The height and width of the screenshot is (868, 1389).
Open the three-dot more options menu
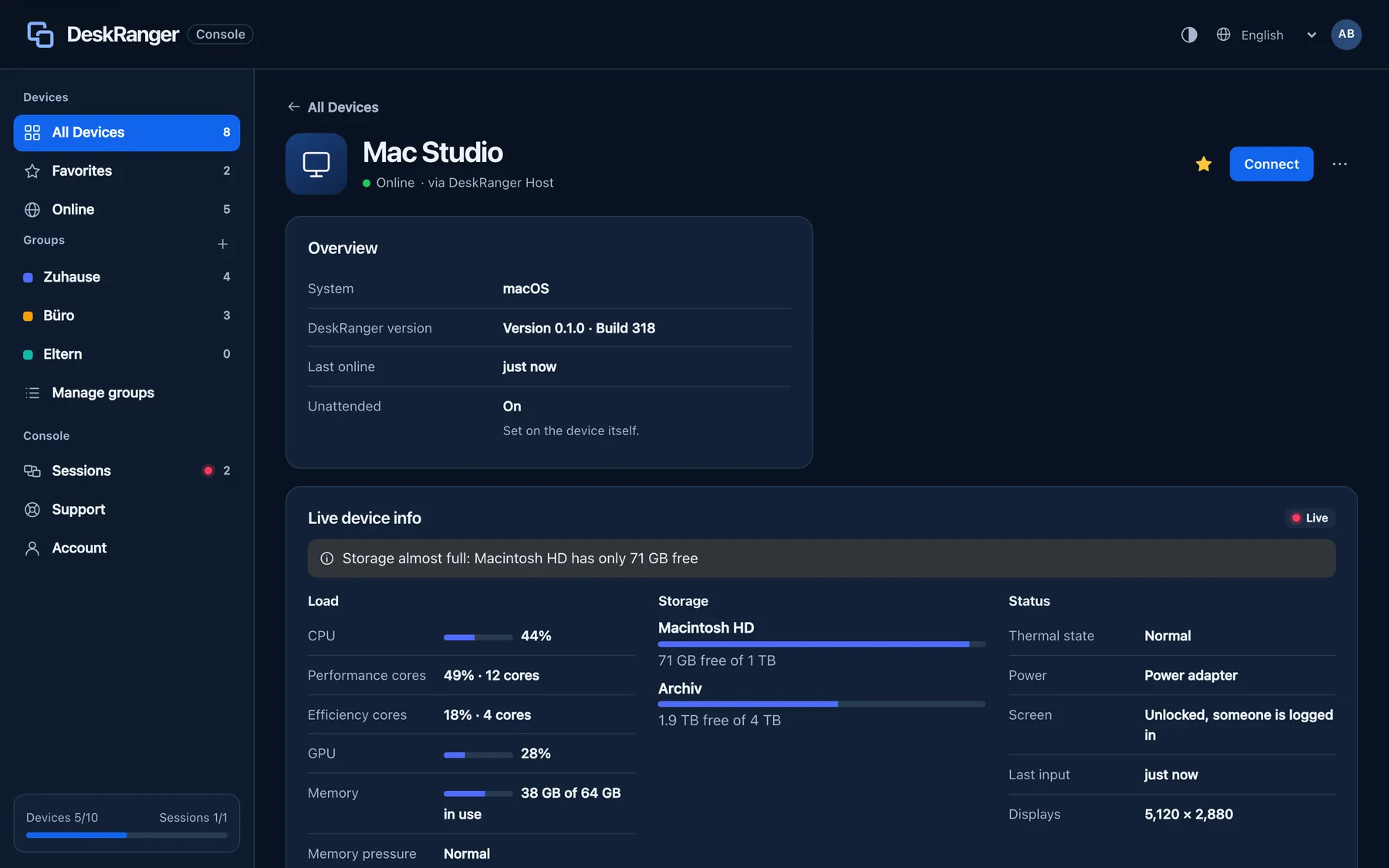tap(1340, 164)
